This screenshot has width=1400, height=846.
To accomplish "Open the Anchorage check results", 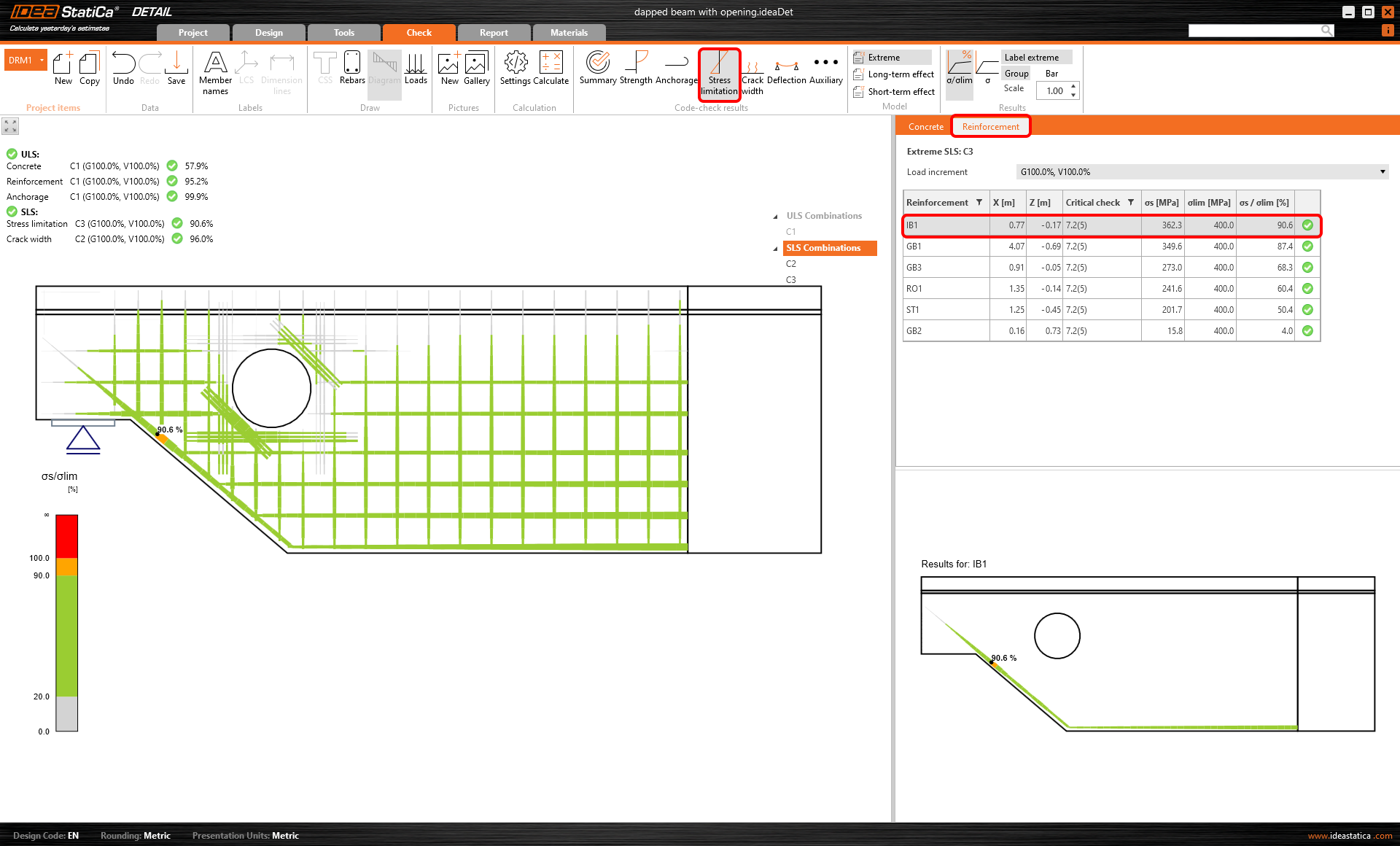I will click(x=676, y=69).
